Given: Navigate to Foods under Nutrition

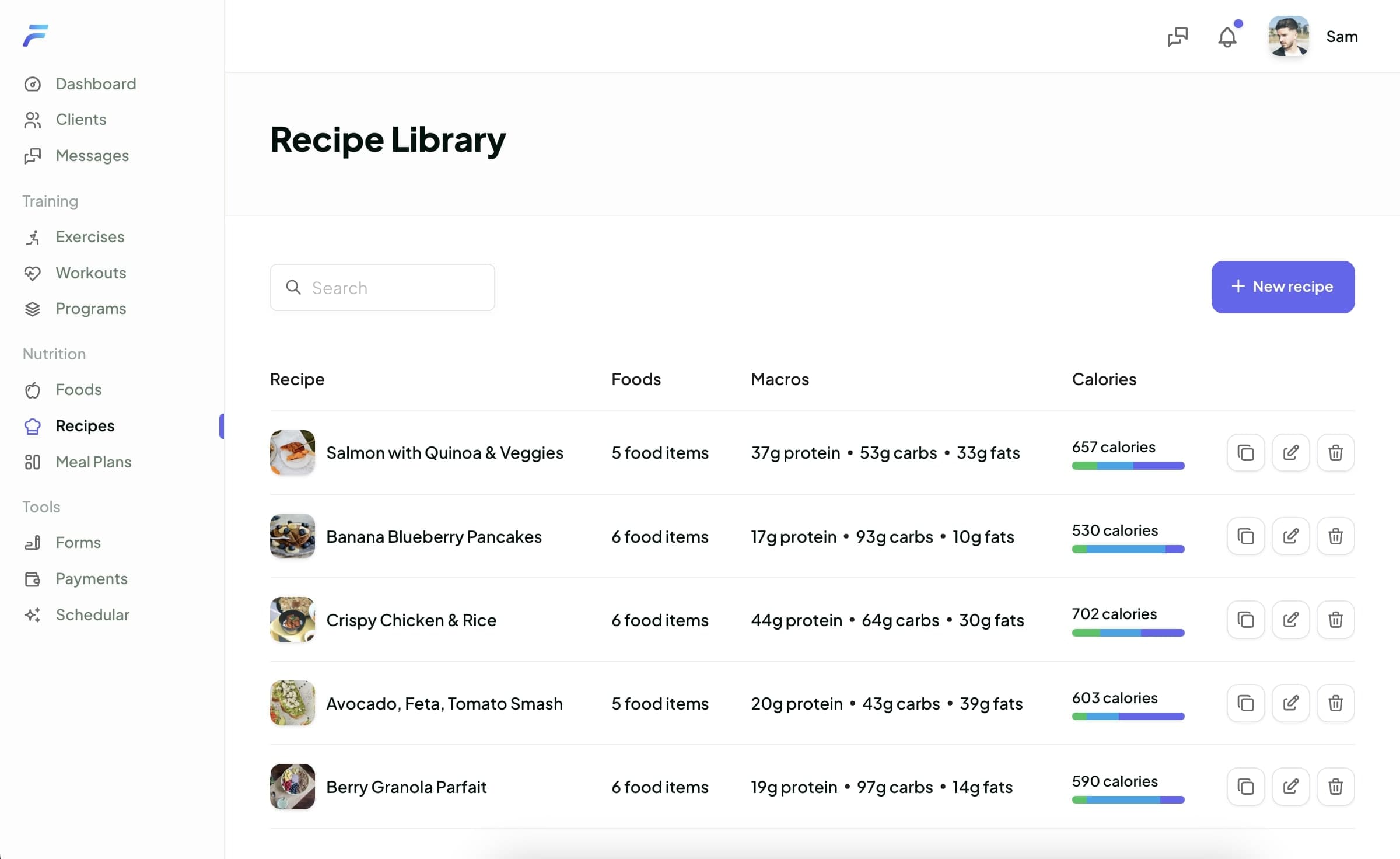Looking at the screenshot, I should coord(78,389).
